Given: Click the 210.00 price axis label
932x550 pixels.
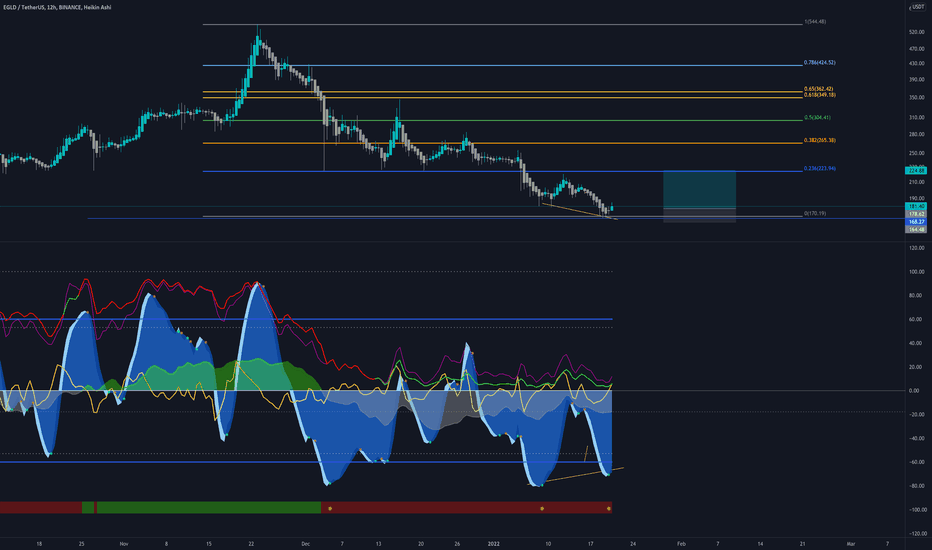Looking at the screenshot, I should click(917, 182).
